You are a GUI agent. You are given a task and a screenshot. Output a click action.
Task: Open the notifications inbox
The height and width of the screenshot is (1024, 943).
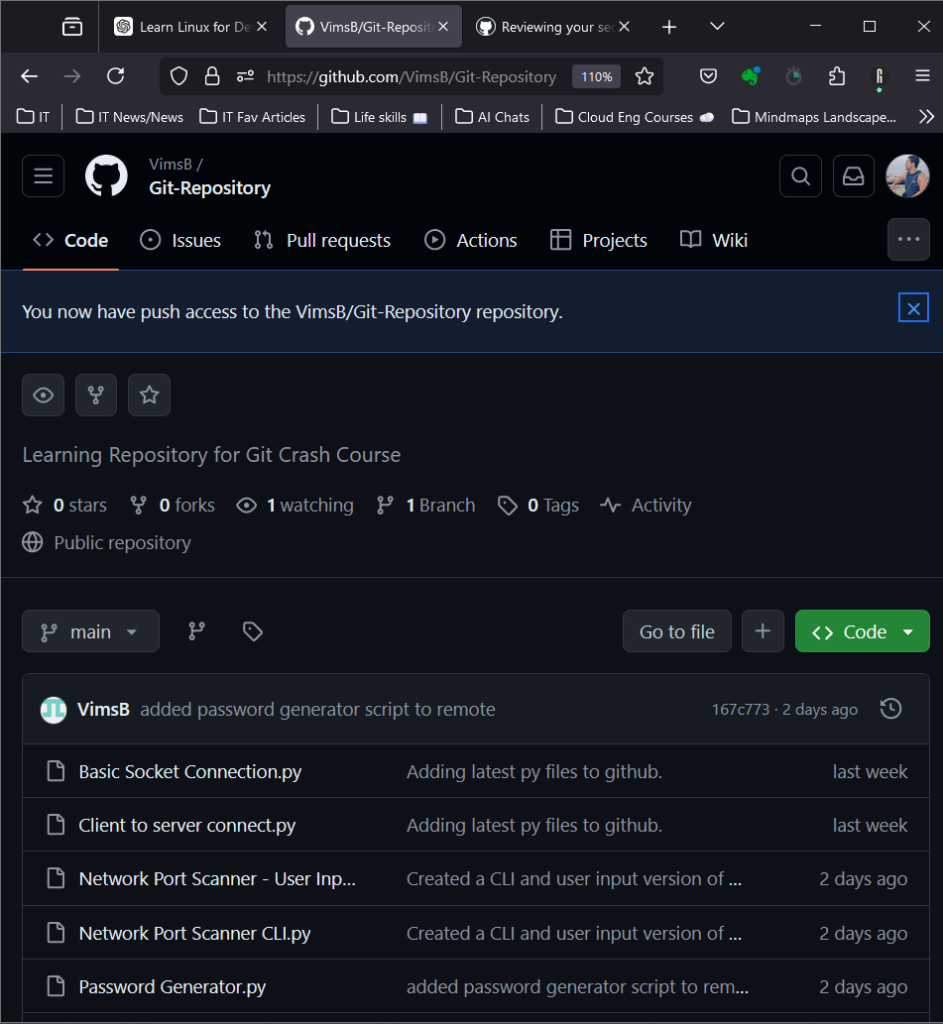pos(854,176)
